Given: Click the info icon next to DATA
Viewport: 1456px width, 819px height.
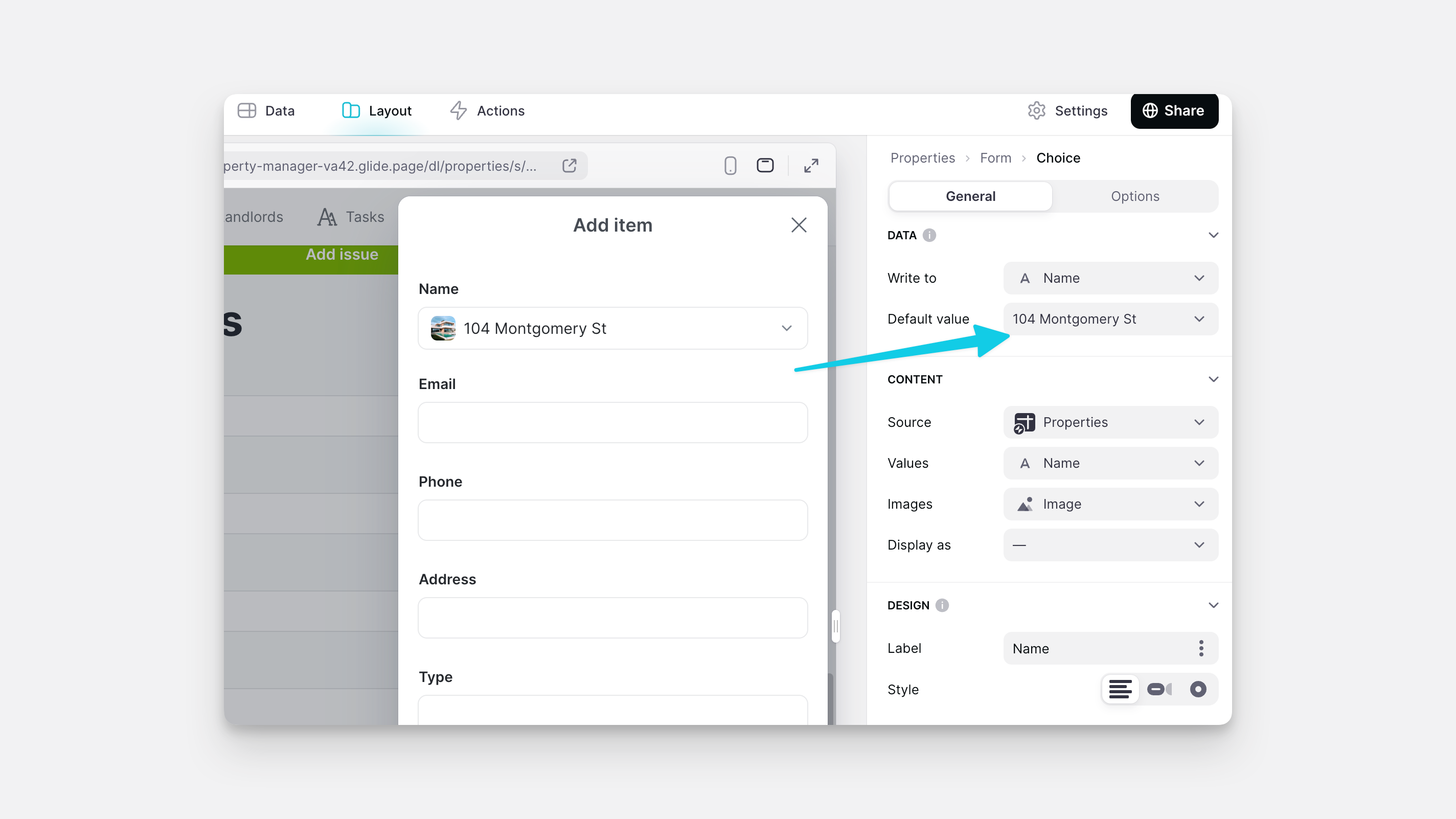Looking at the screenshot, I should [x=930, y=235].
